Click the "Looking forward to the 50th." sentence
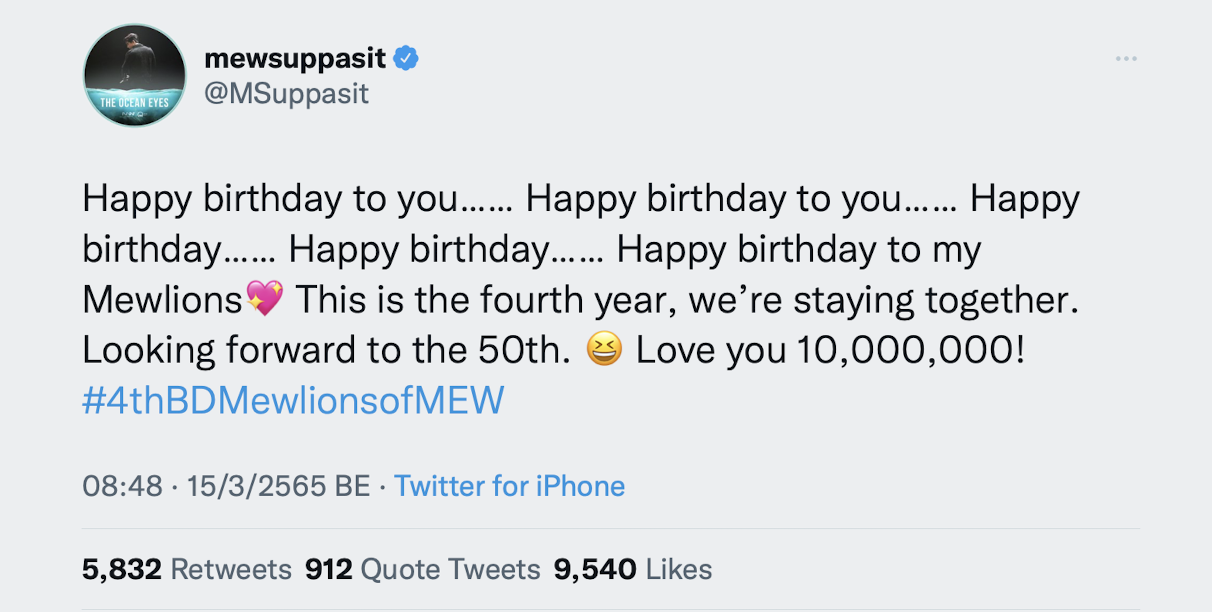1212x612 pixels. point(327,350)
